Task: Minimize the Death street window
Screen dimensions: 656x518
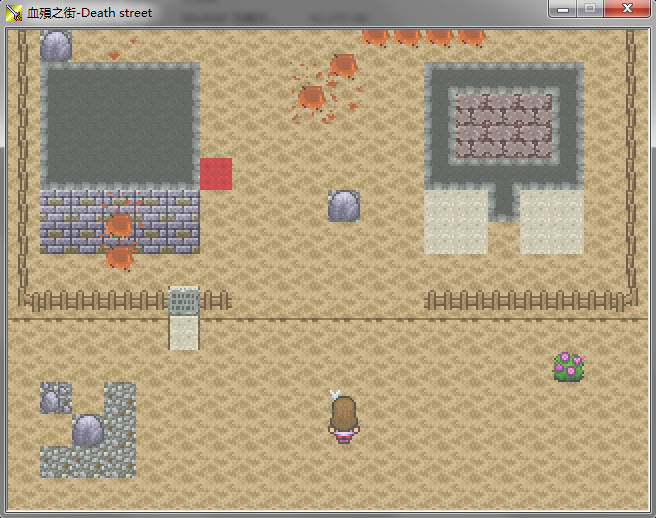Action: 563,9
